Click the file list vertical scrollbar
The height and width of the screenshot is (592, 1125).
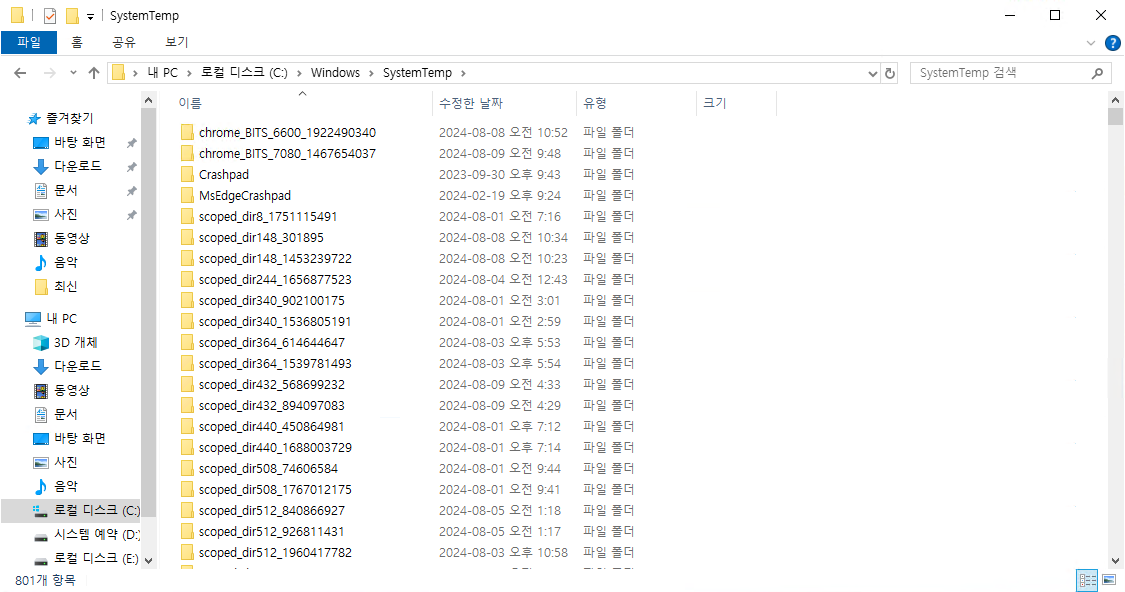coord(1116,300)
